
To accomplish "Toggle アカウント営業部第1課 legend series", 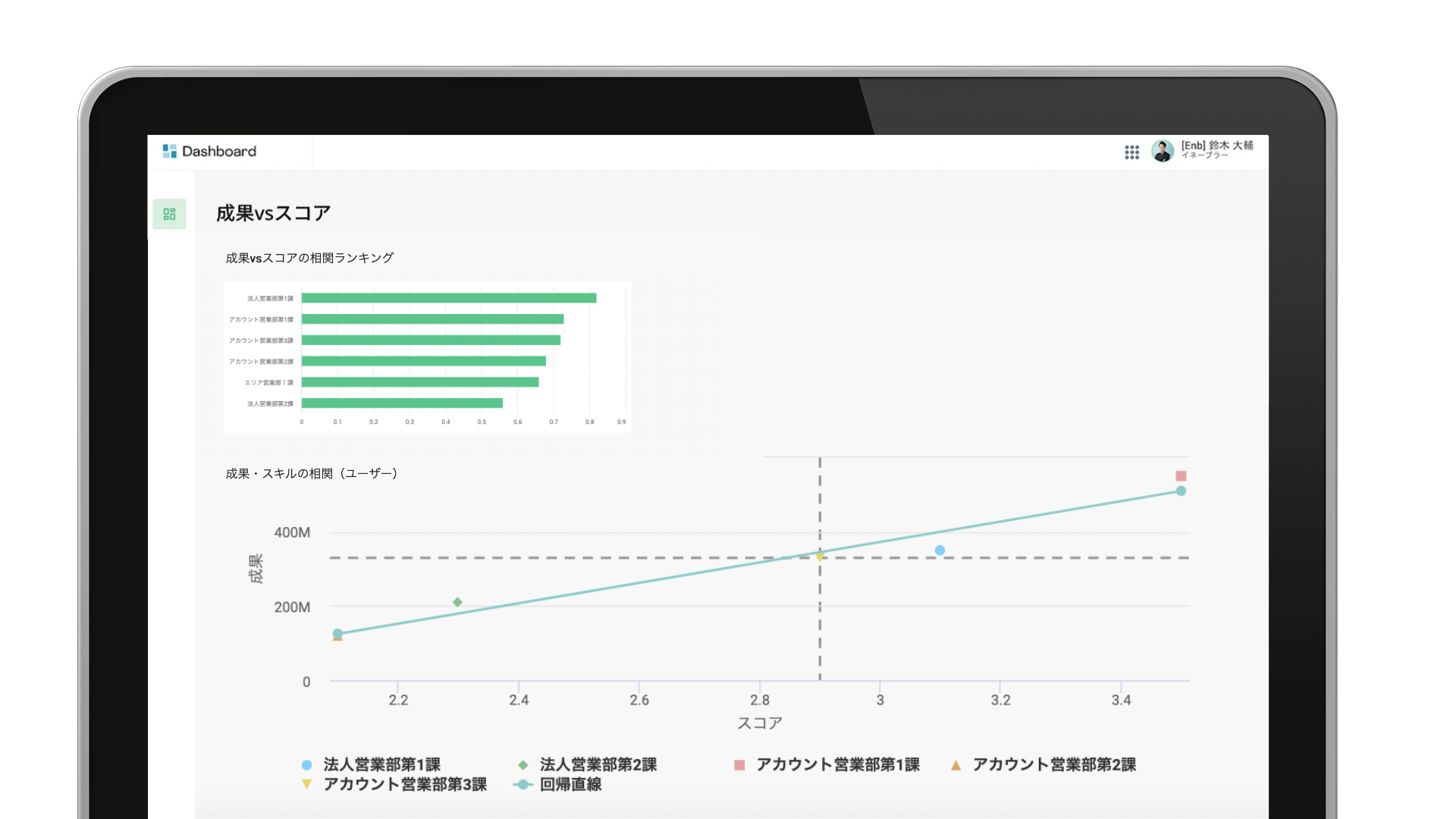I will coord(837,764).
